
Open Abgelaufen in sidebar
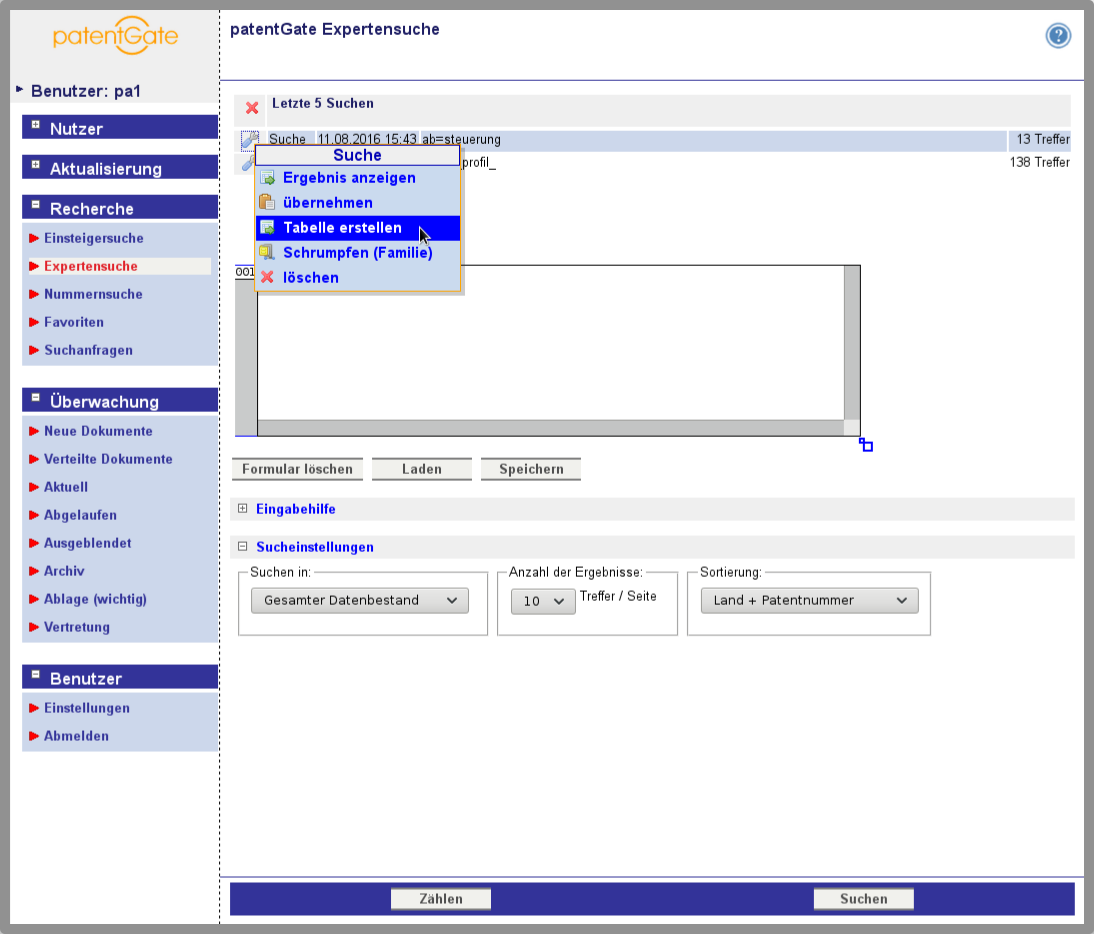click(80, 515)
